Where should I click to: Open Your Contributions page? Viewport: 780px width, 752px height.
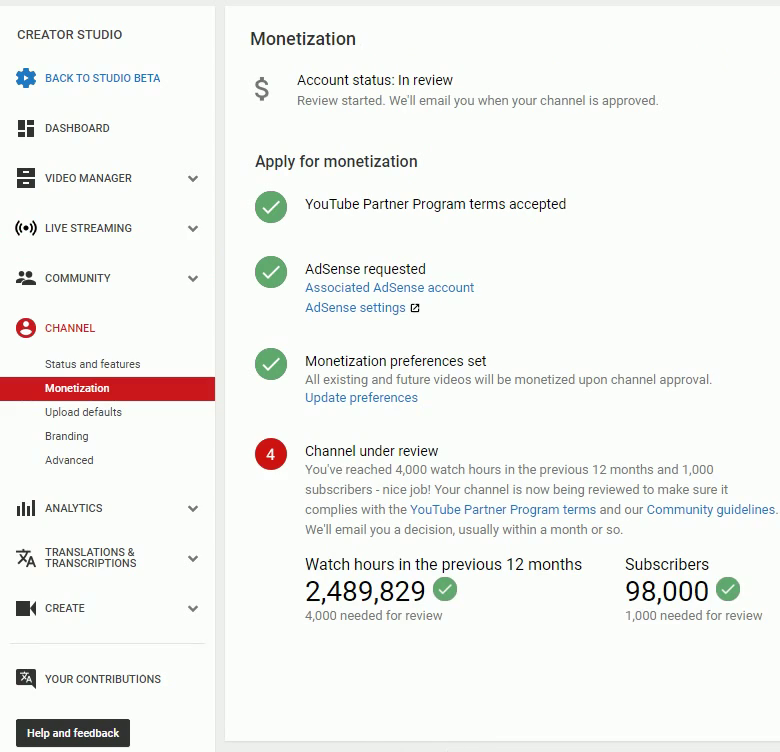pos(103,679)
